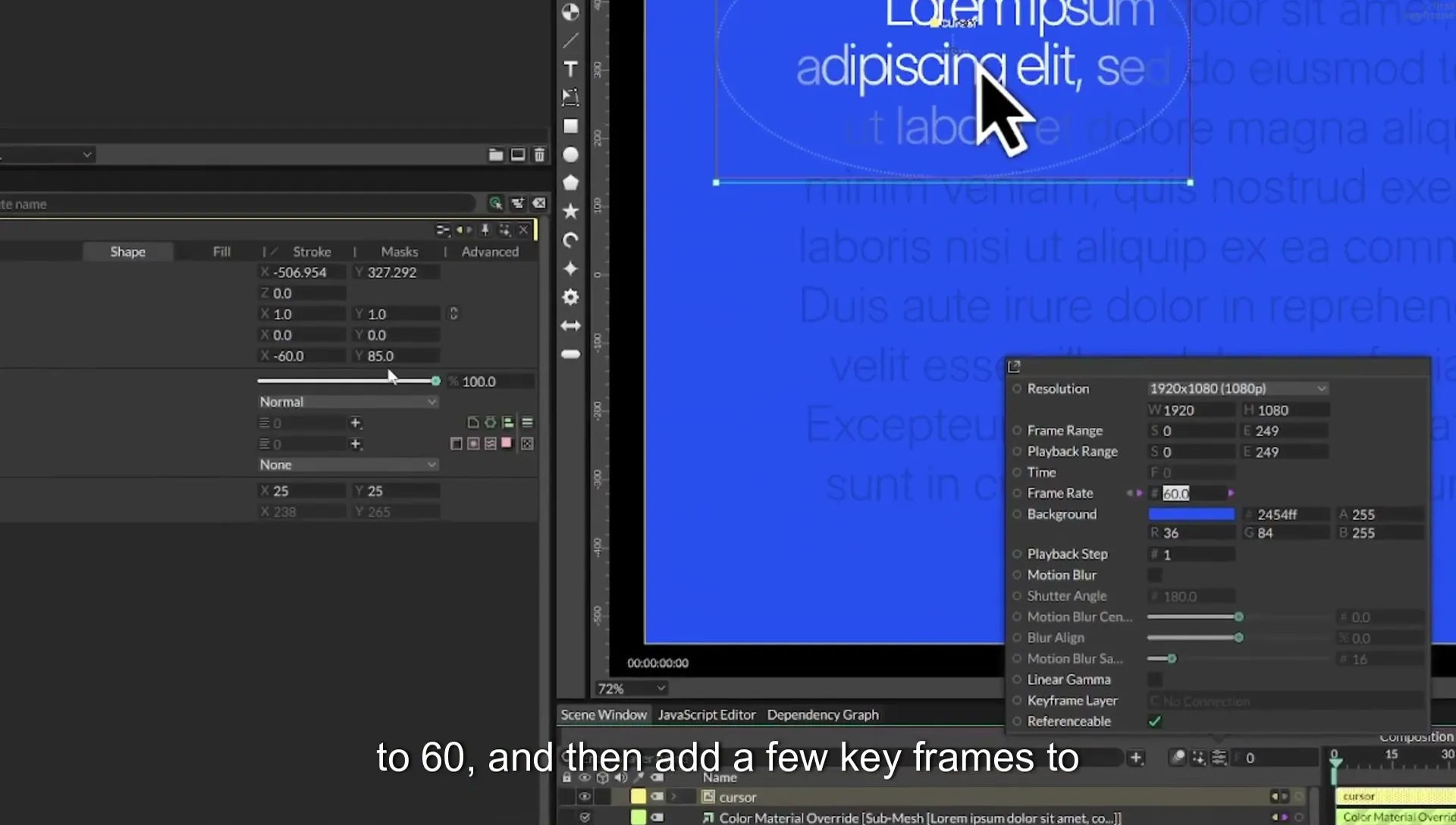The image size is (1456, 825).
Task: Select the Text tool in the toolbar
Action: coord(570,69)
